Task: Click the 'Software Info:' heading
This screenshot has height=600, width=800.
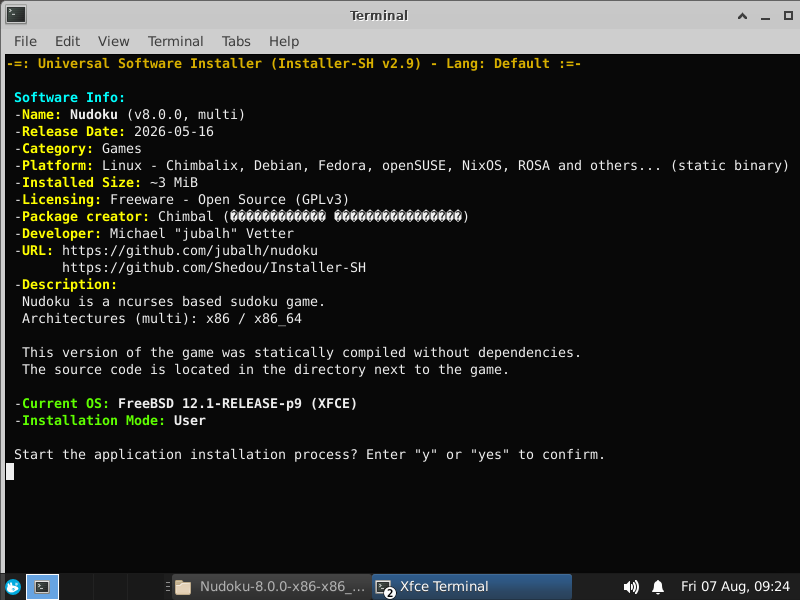Action: 69,97
